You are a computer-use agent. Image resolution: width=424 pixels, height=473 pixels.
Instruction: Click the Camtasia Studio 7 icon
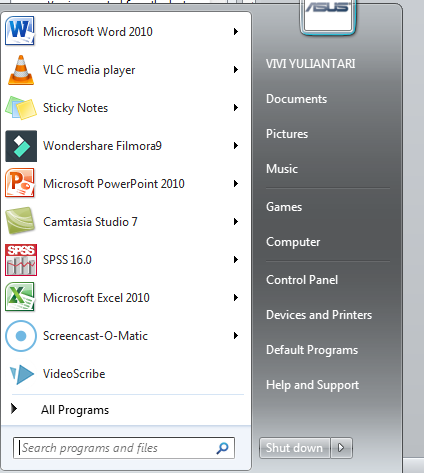(20, 221)
